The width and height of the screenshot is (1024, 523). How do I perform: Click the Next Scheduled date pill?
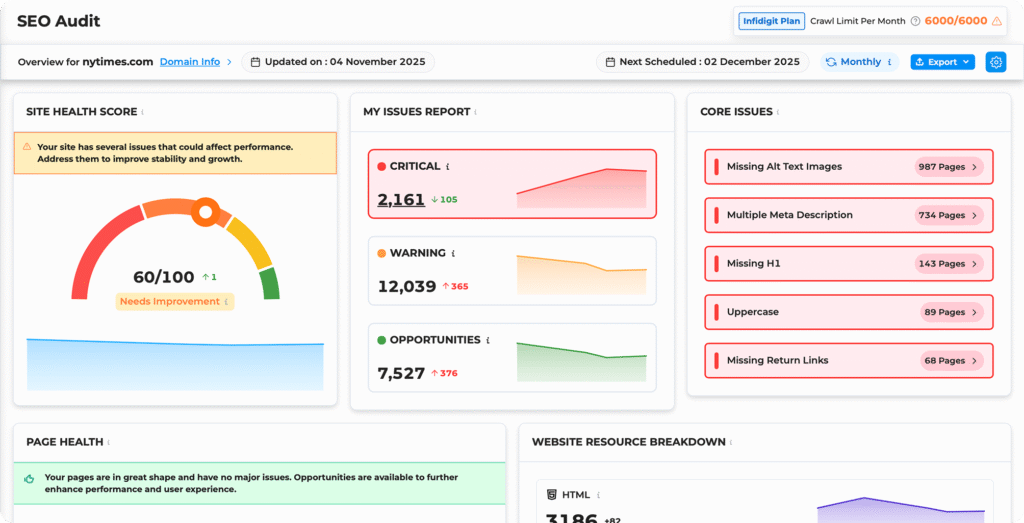tap(703, 62)
